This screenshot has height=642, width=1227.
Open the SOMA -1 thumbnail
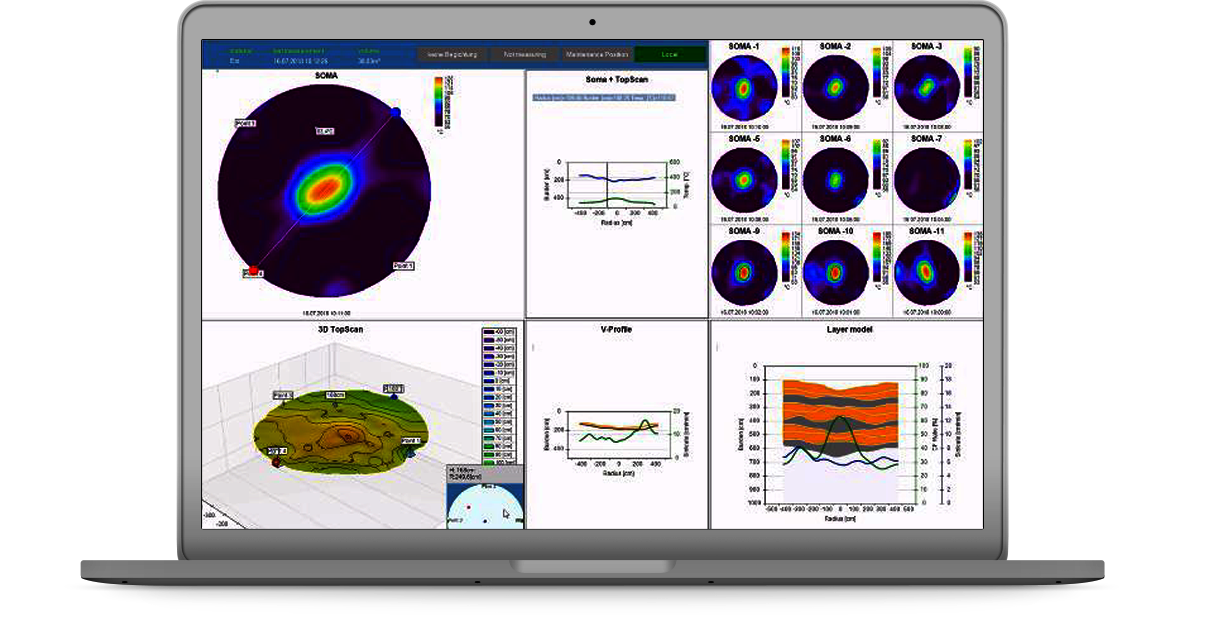click(744, 89)
